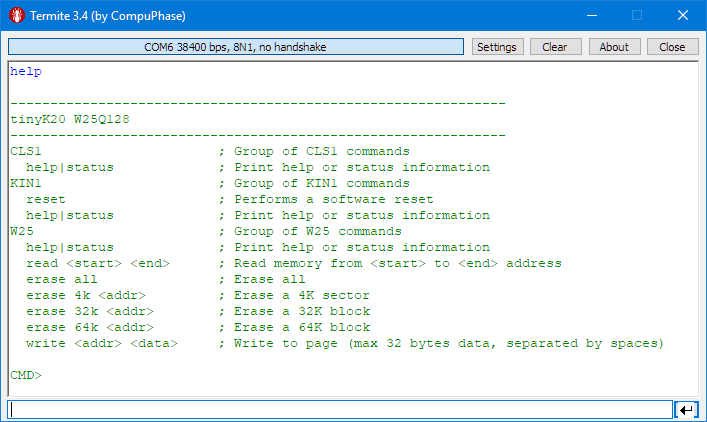The image size is (707, 422).
Task: Click the 'read <start> <end>' command line
Action: 98,263
